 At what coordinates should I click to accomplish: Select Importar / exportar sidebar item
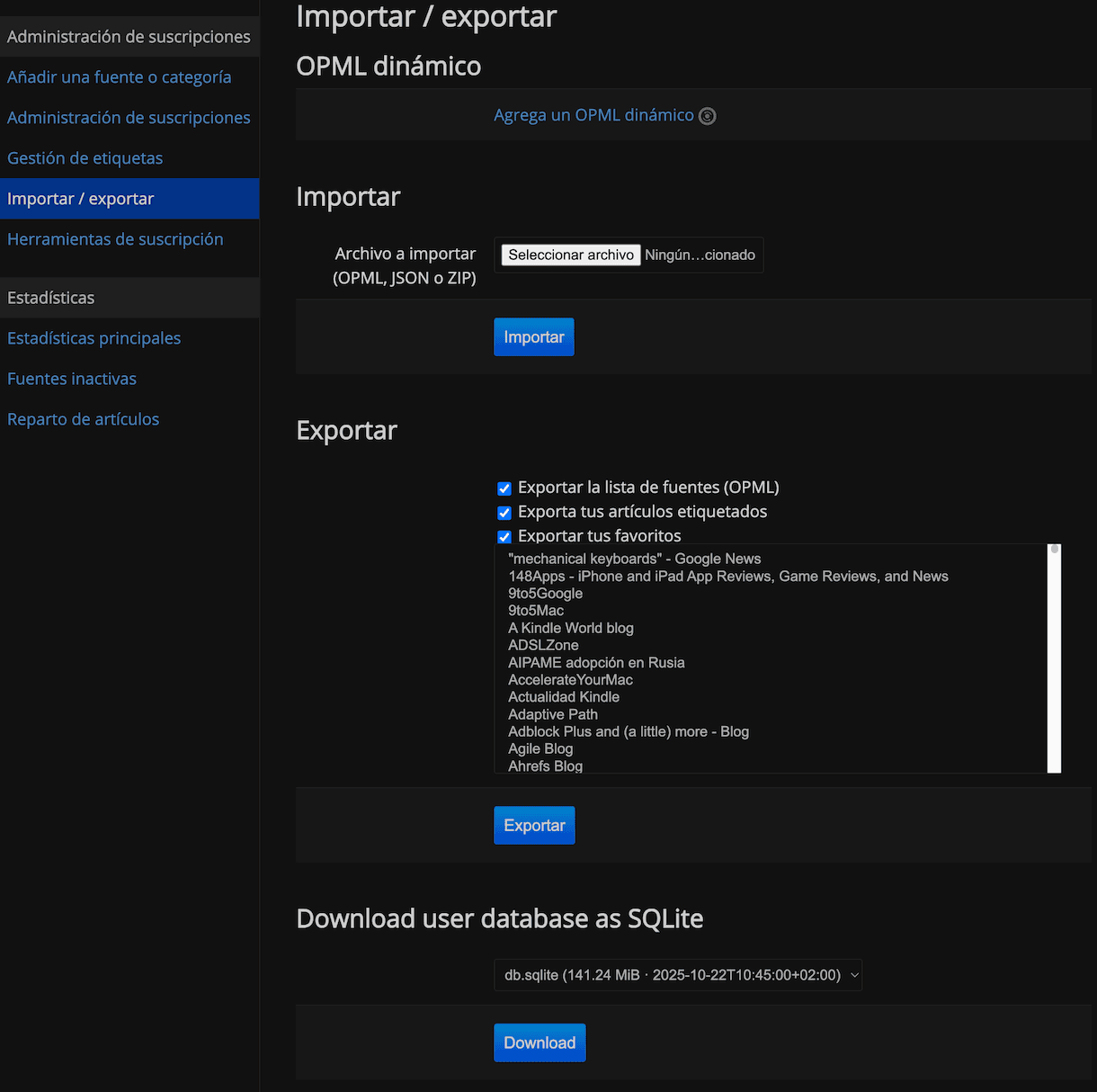point(81,199)
